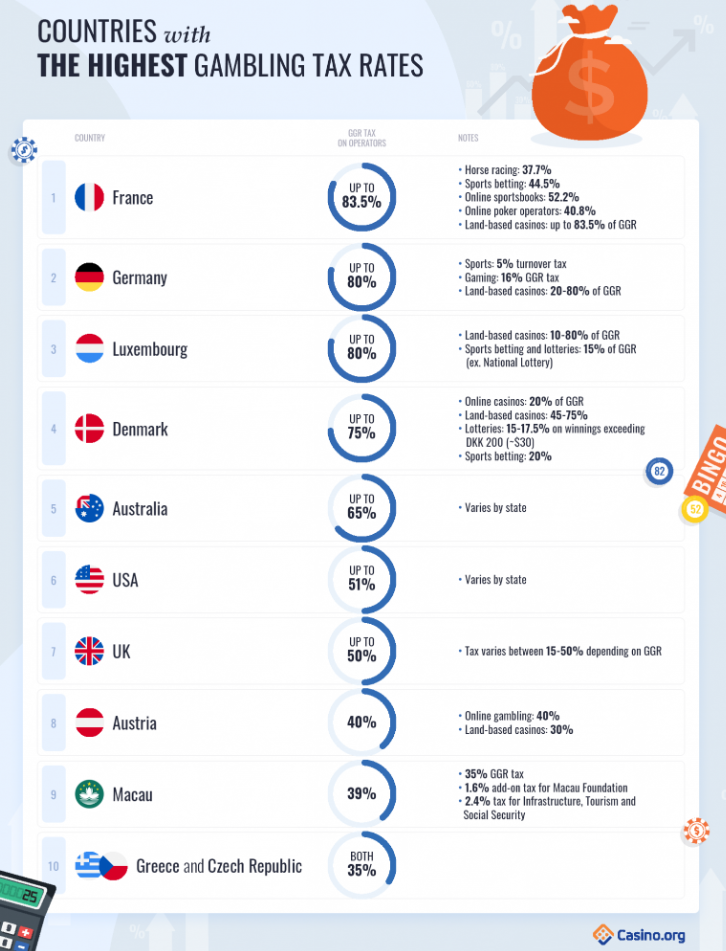Click the Austria flag icon
The image size is (726, 951).
tap(89, 723)
